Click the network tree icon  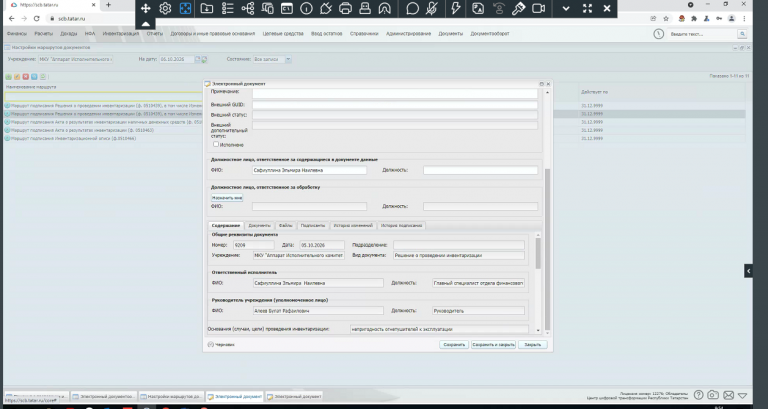point(248,8)
